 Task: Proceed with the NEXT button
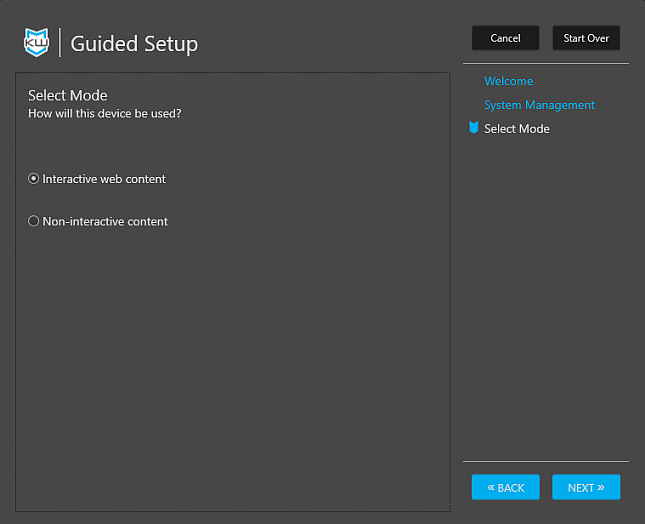pyautogui.click(x=586, y=487)
